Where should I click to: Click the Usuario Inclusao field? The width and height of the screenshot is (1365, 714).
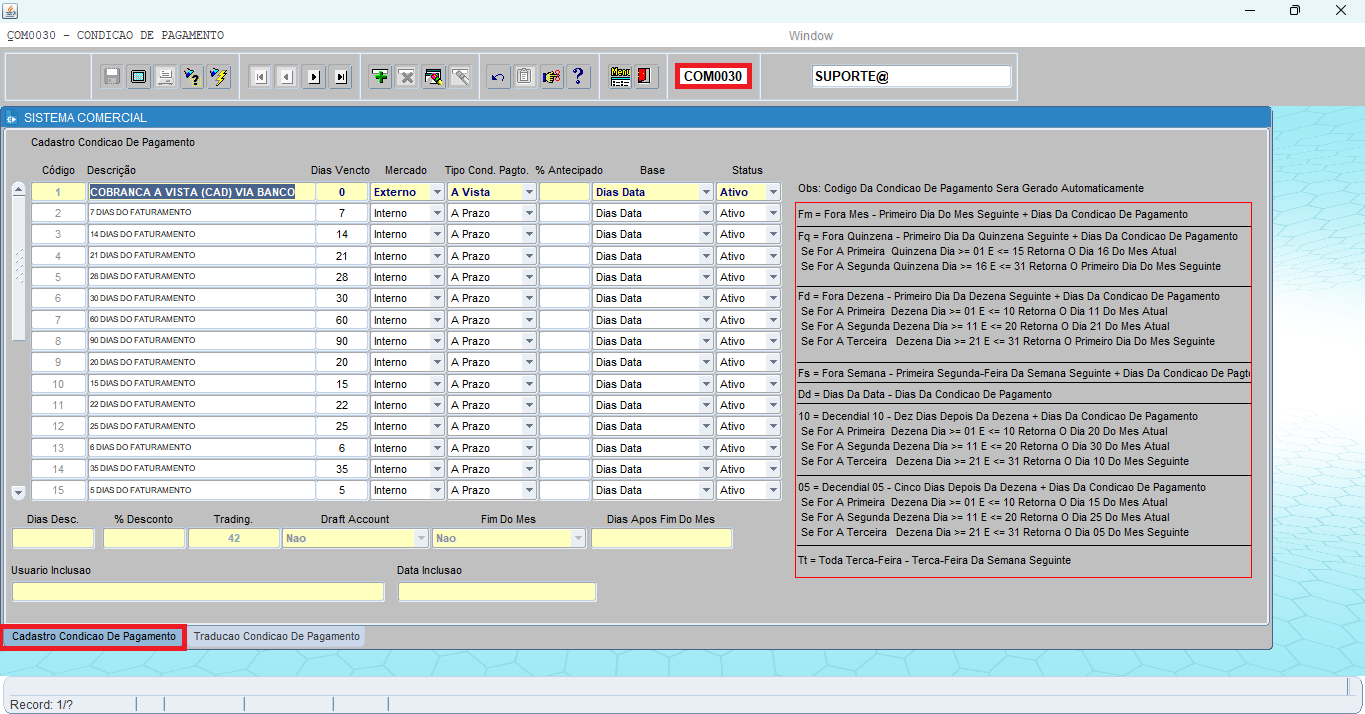(x=198, y=592)
